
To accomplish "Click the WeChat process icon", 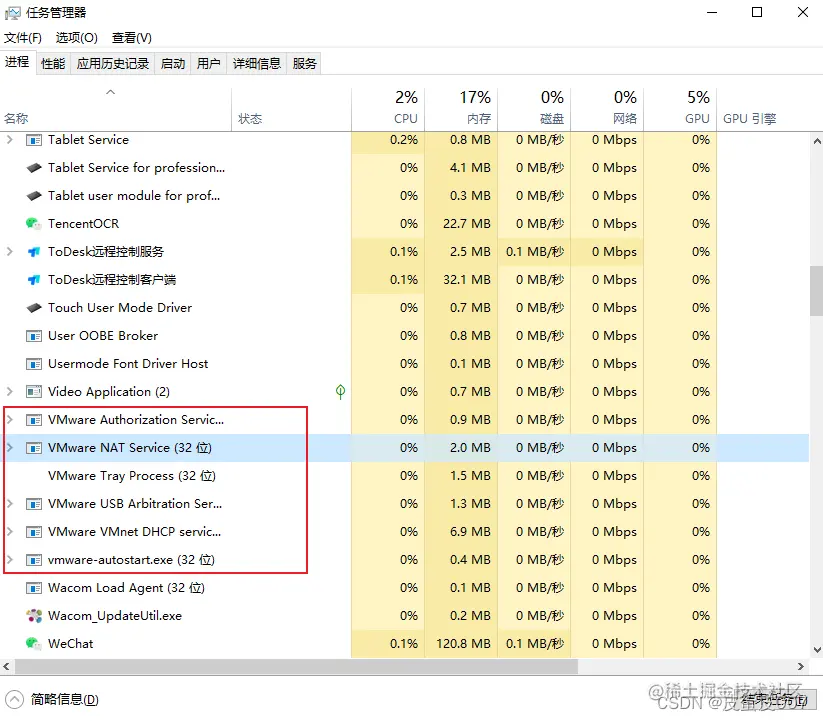I will 34,644.
